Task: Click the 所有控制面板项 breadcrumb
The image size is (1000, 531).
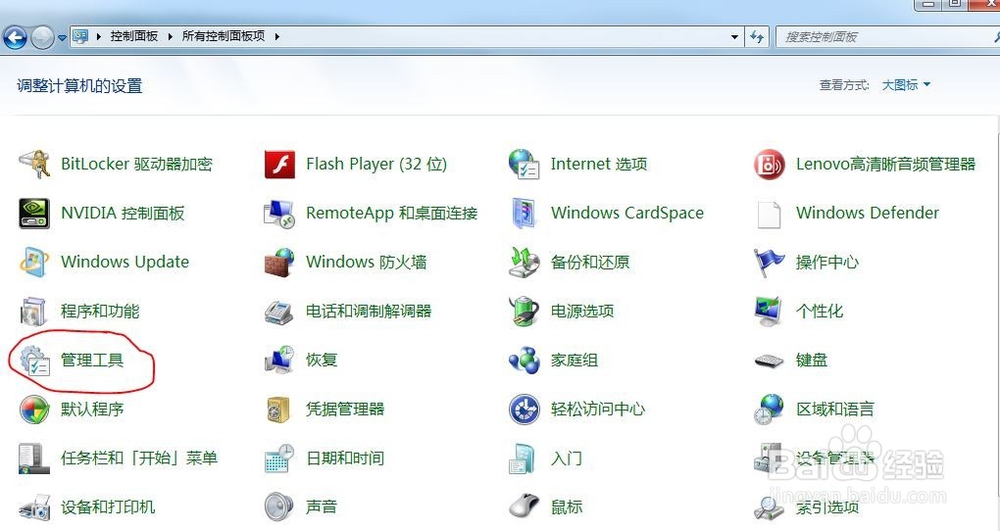Action: click(223, 36)
